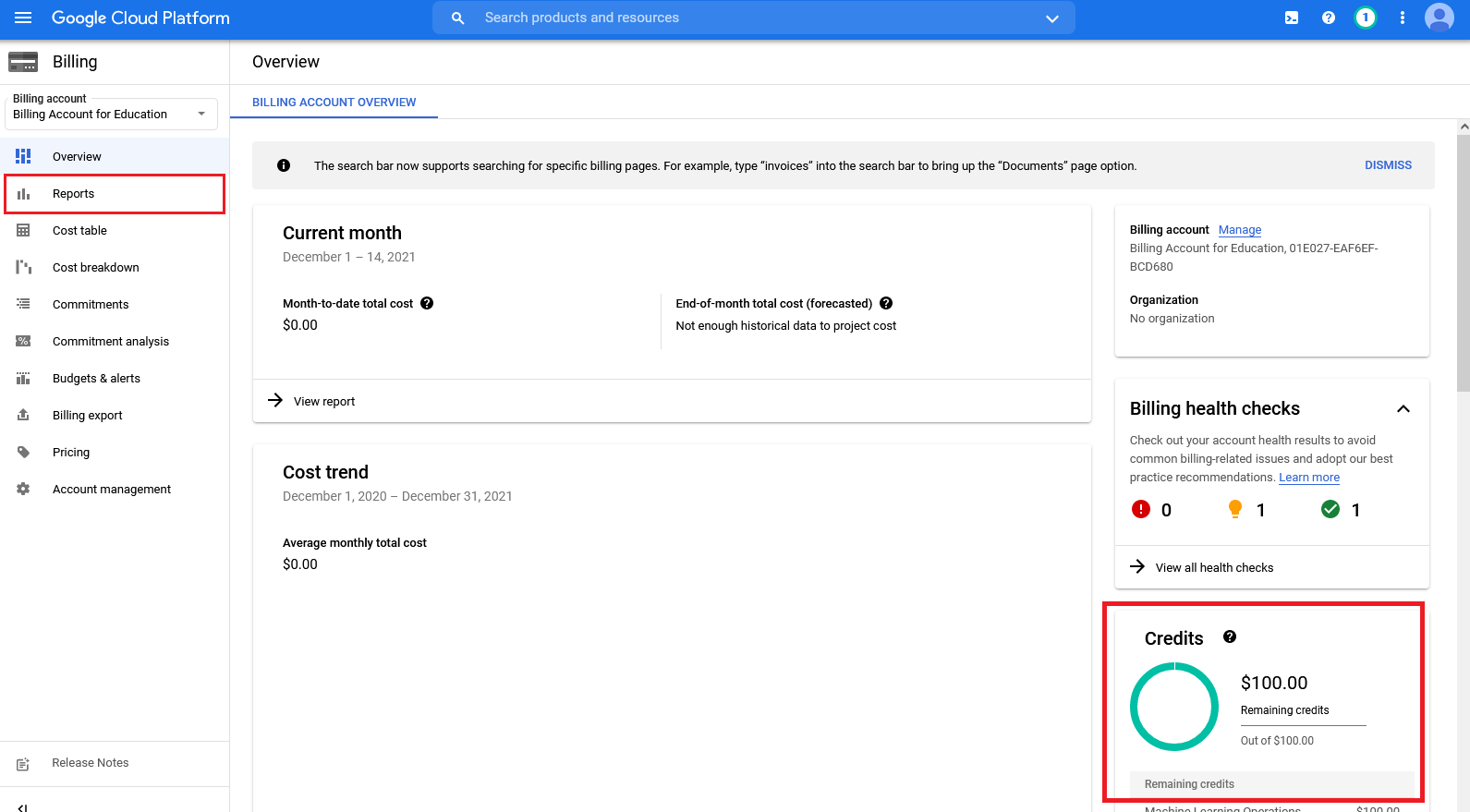Image resolution: width=1470 pixels, height=812 pixels.
Task: Click the user account avatar
Action: [x=1439, y=18]
